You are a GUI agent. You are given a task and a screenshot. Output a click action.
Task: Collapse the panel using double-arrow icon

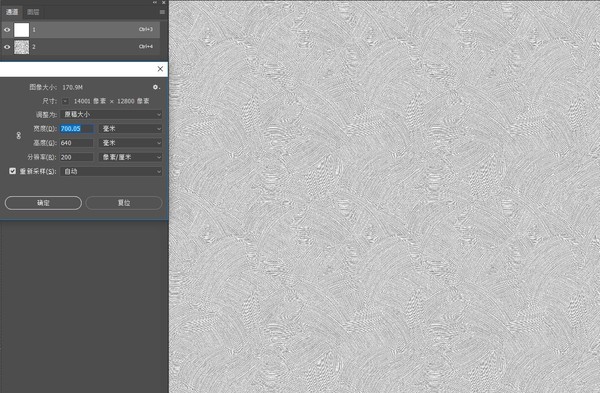pyautogui.click(x=155, y=2)
